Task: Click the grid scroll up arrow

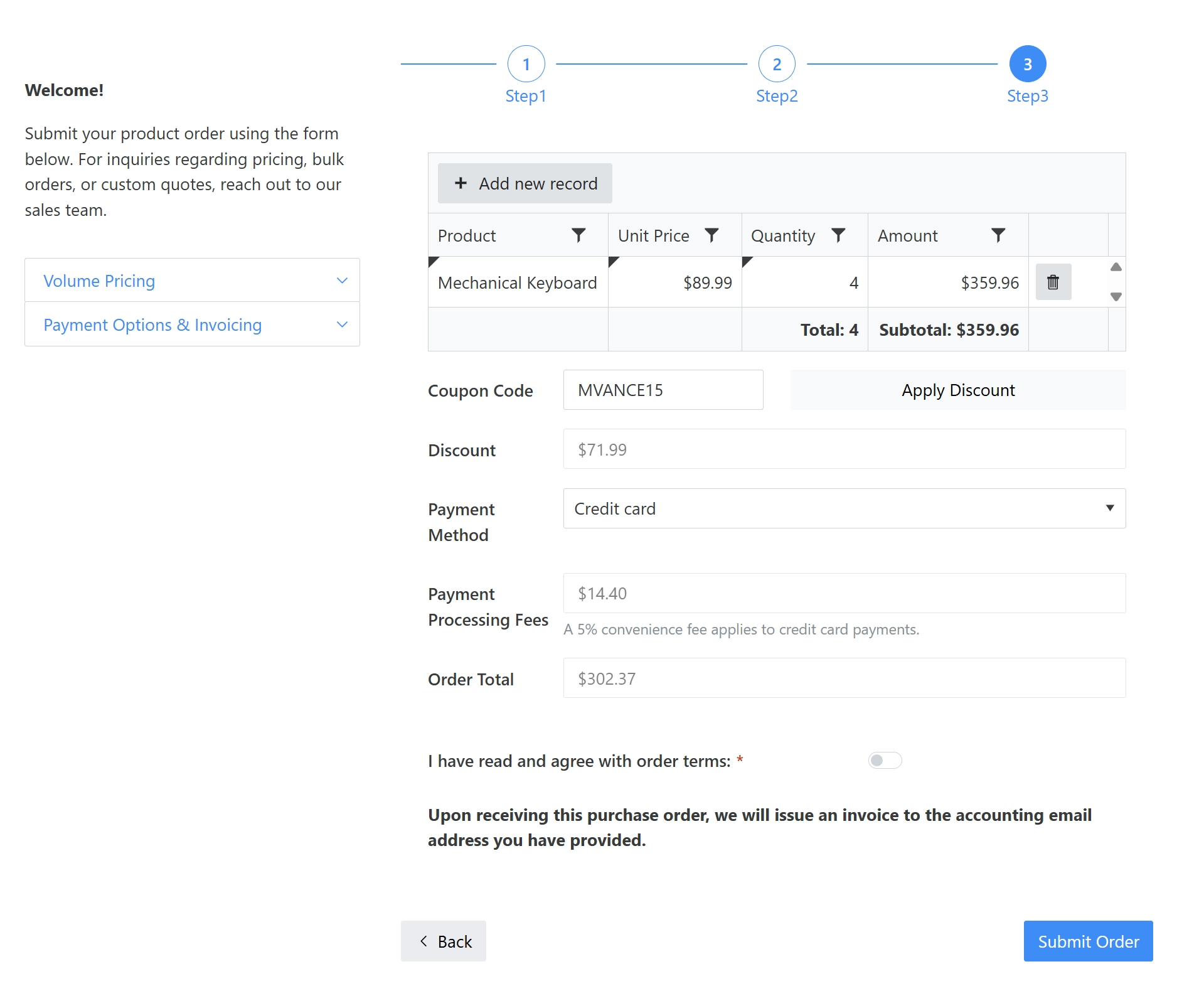Action: pos(1116,267)
